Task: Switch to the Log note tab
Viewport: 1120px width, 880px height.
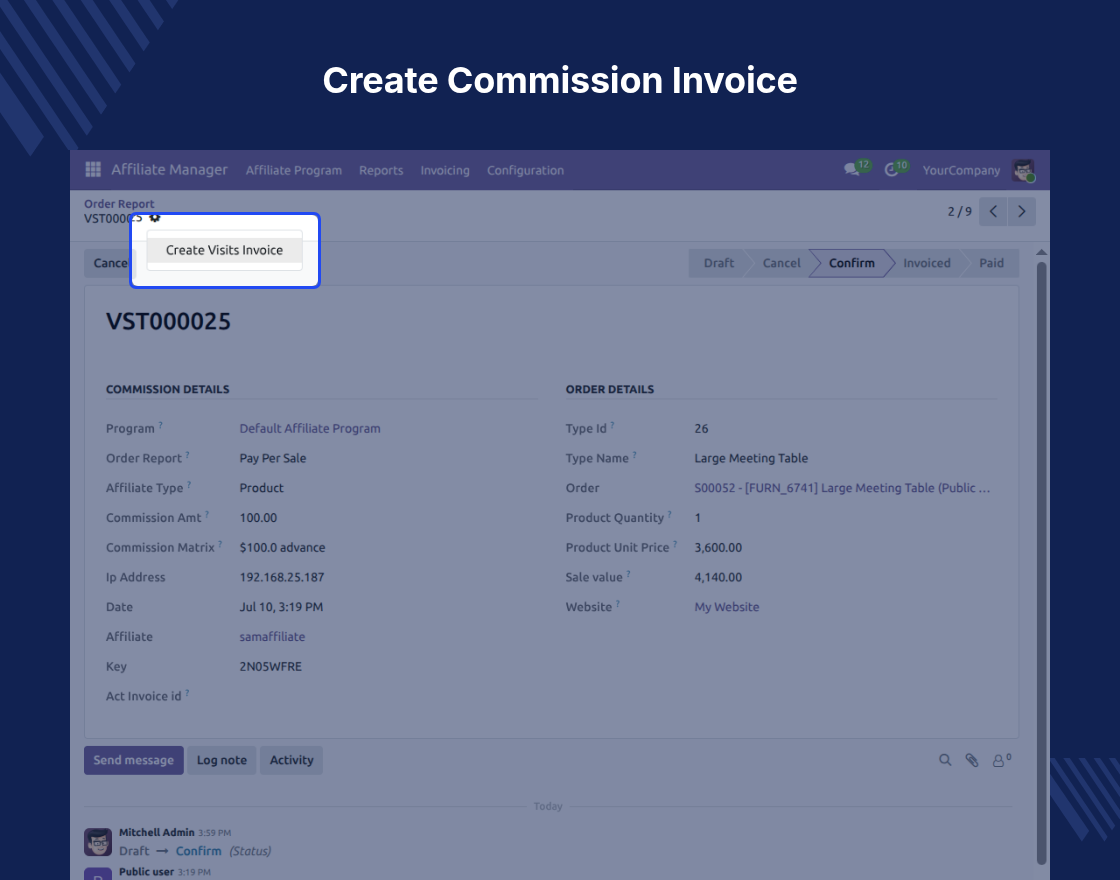Action: (x=221, y=760)
